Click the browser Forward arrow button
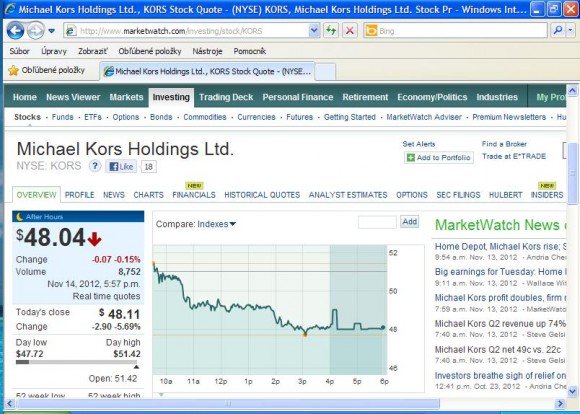The width and height of the screenshot is (580, 414). coord(36,31)
